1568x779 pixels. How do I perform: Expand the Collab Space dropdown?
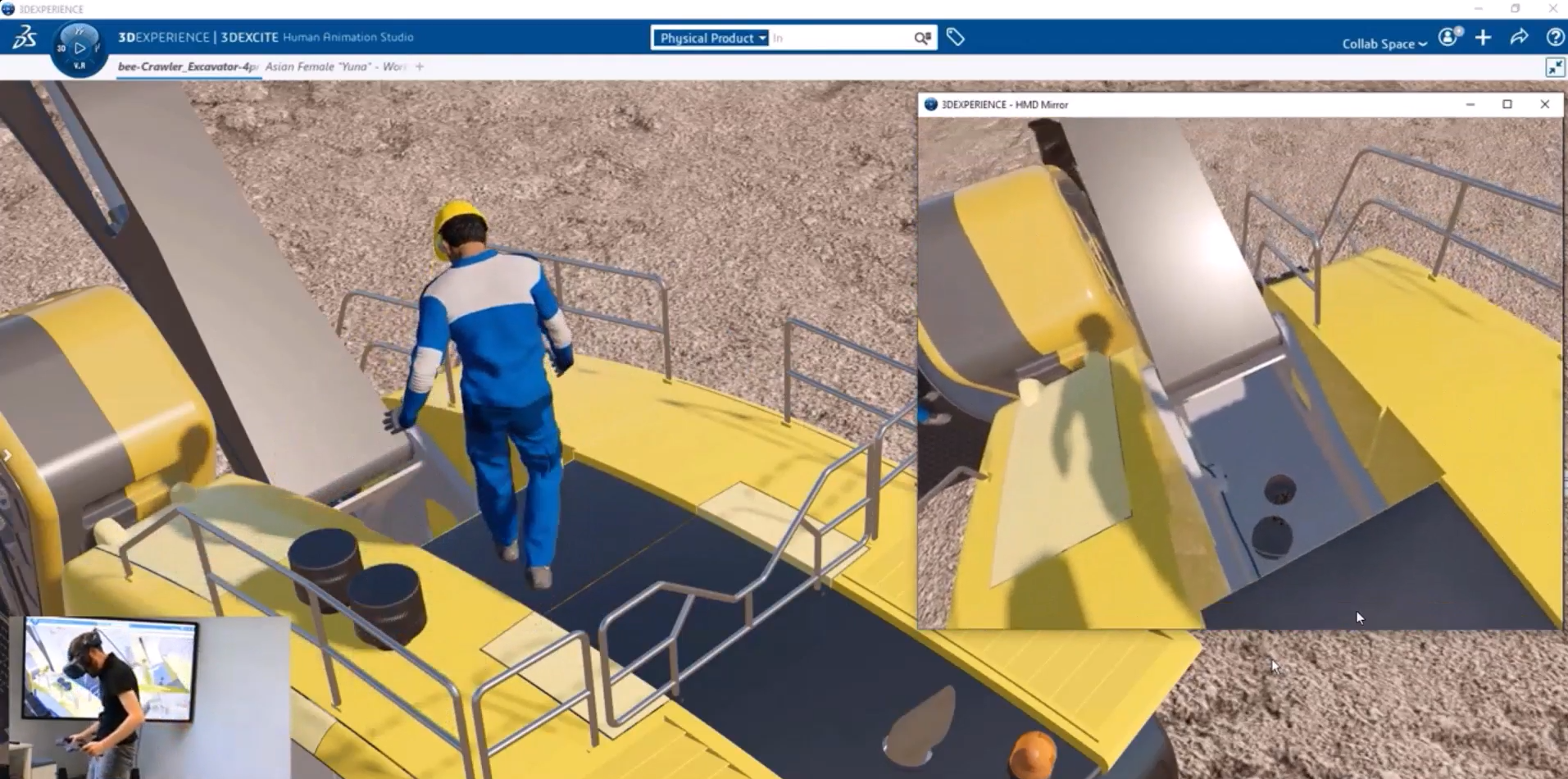[1384, 43]
